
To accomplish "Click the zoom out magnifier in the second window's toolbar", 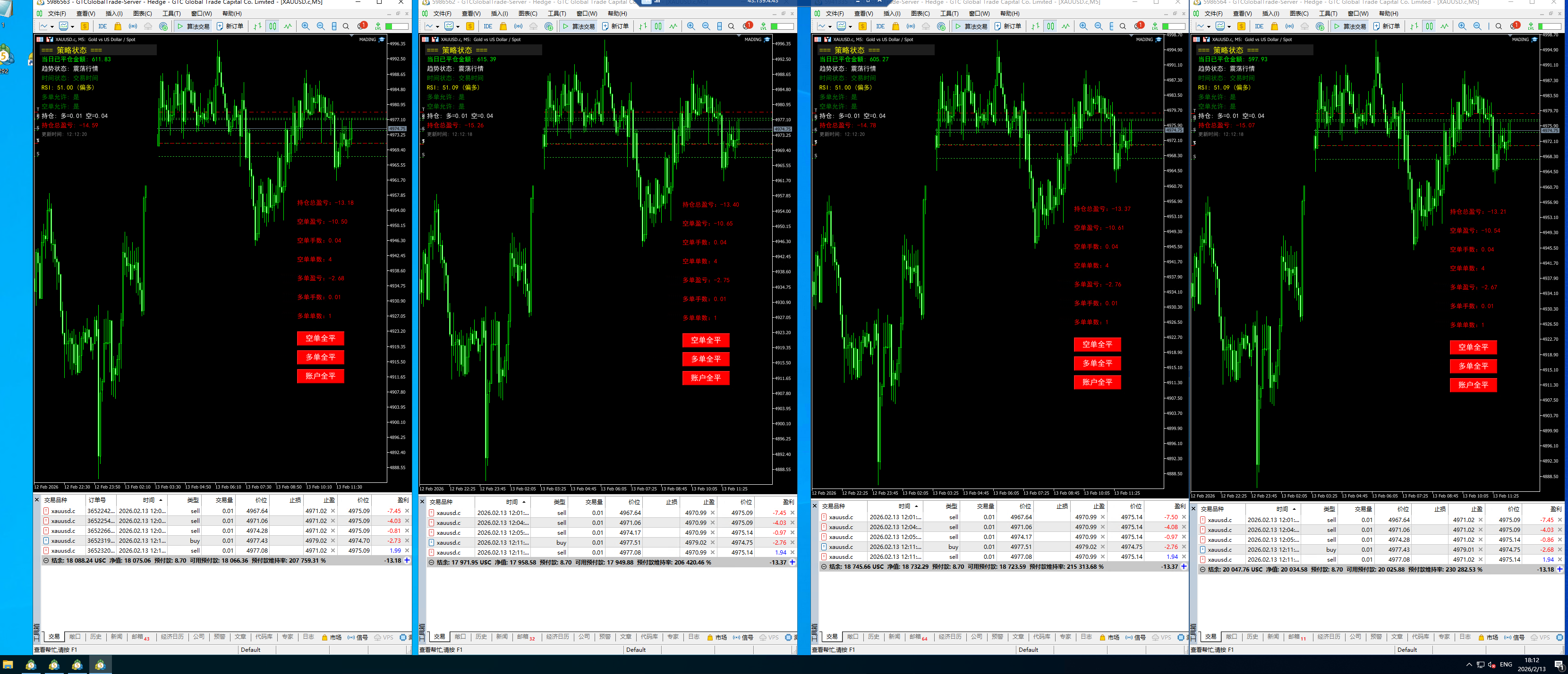I will point(706,26).
